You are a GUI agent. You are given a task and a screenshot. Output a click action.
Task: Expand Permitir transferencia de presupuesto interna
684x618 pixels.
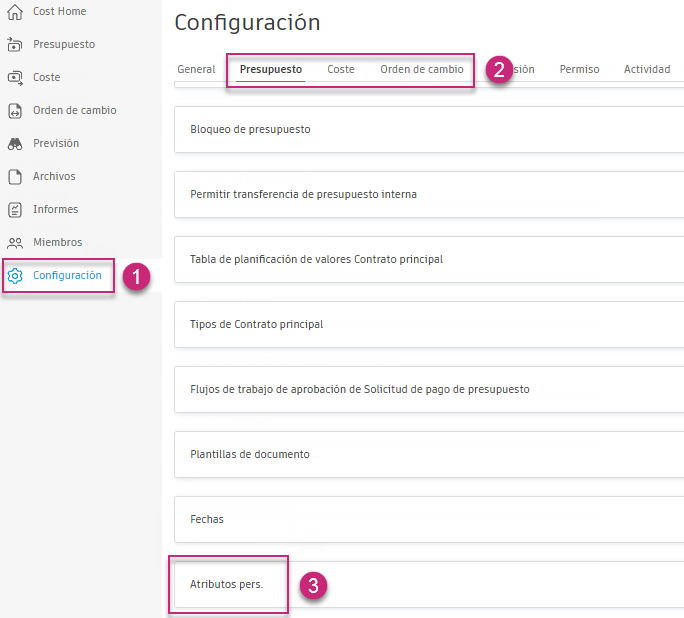pos(429,195)
